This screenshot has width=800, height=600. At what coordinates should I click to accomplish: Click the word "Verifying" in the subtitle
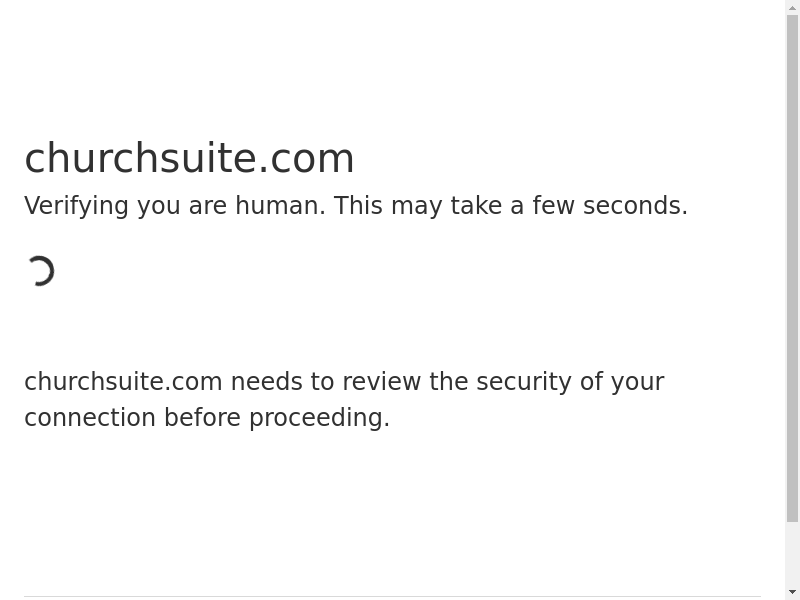[x=76, y=206]
